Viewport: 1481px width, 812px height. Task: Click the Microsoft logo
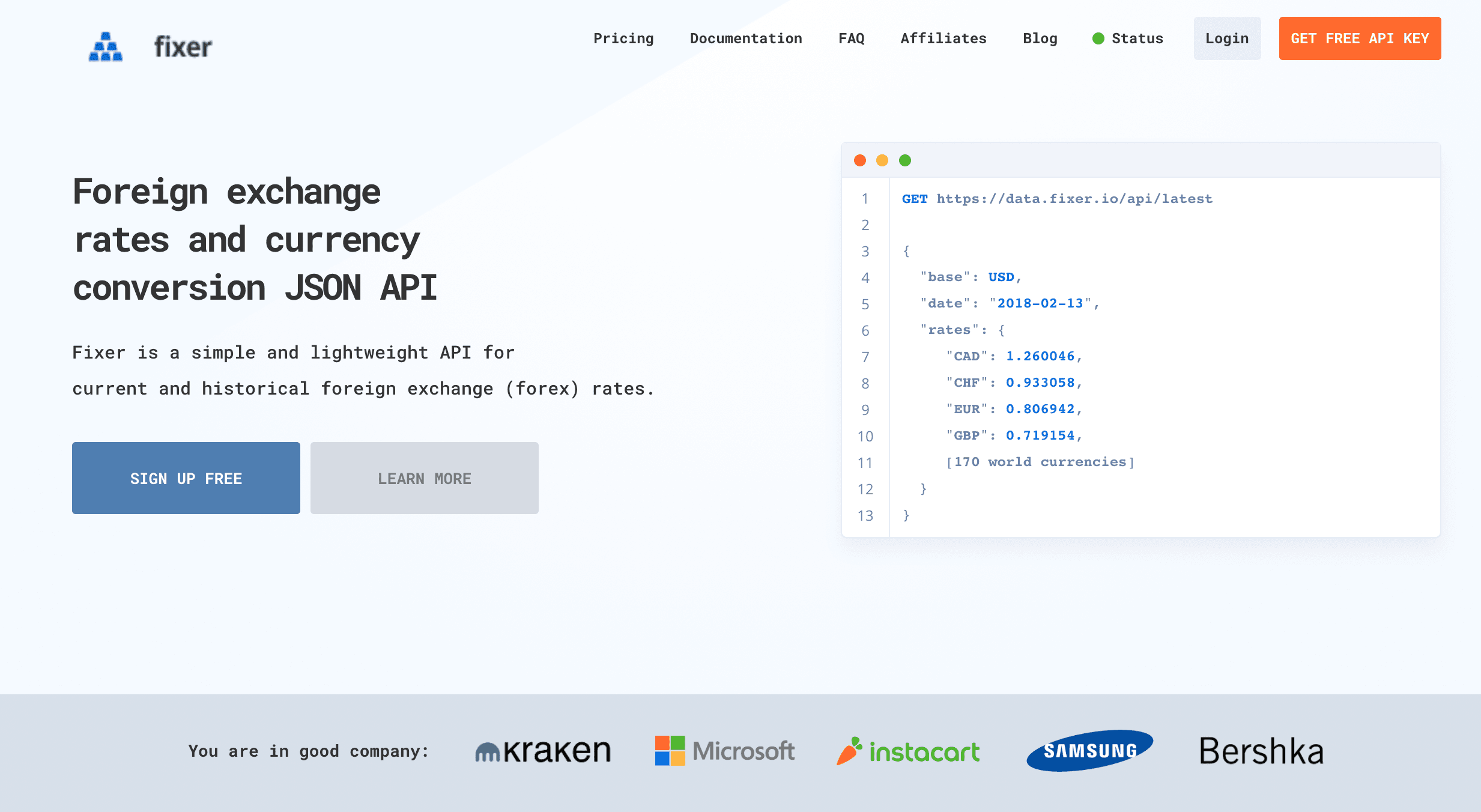point(725,751)
